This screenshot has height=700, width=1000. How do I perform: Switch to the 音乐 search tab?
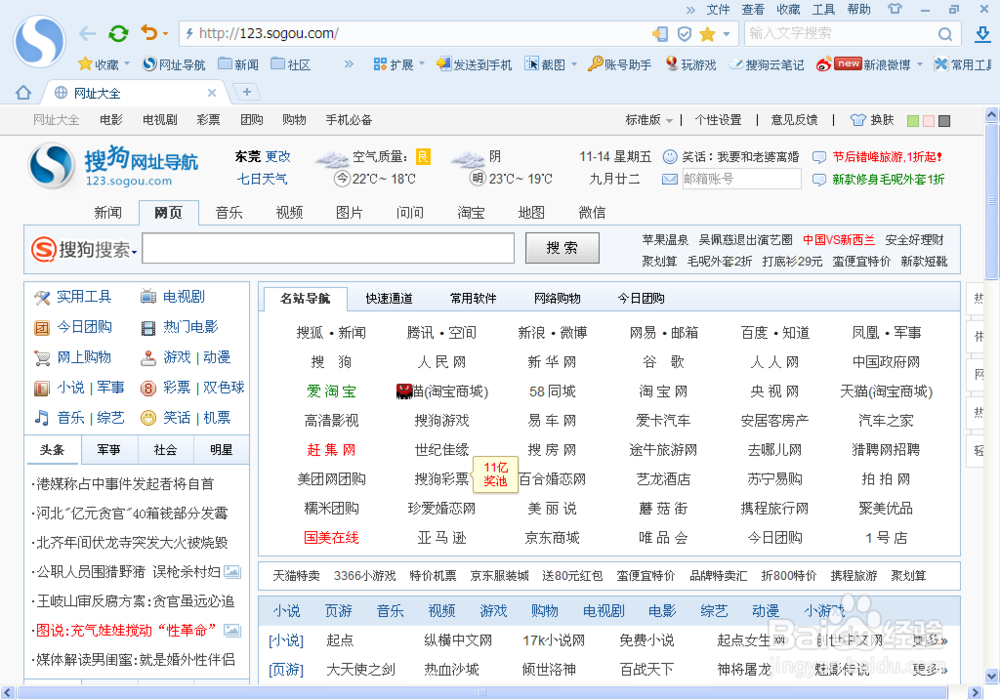click(229, 212)
